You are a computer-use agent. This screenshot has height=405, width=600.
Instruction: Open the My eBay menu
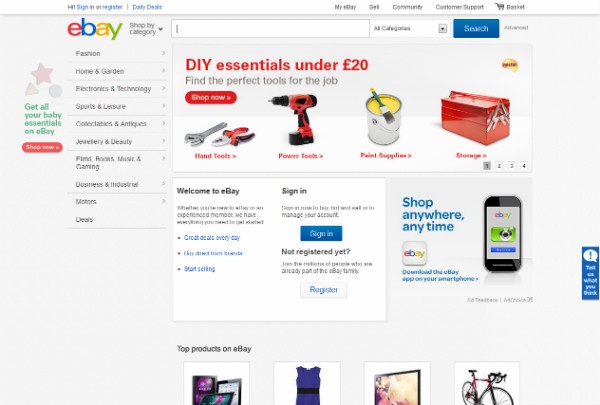[345, 7]
